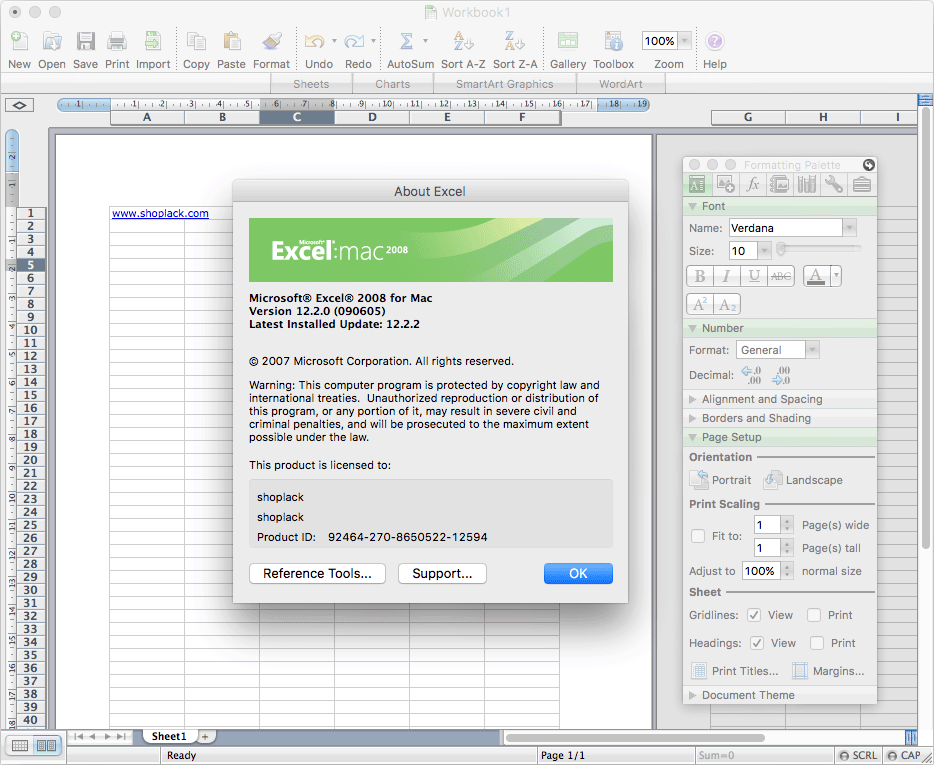Switch to Normal view icon in status bar
Image resolution: width=934 pixels, height=765 pixels.
coord(20,746)
